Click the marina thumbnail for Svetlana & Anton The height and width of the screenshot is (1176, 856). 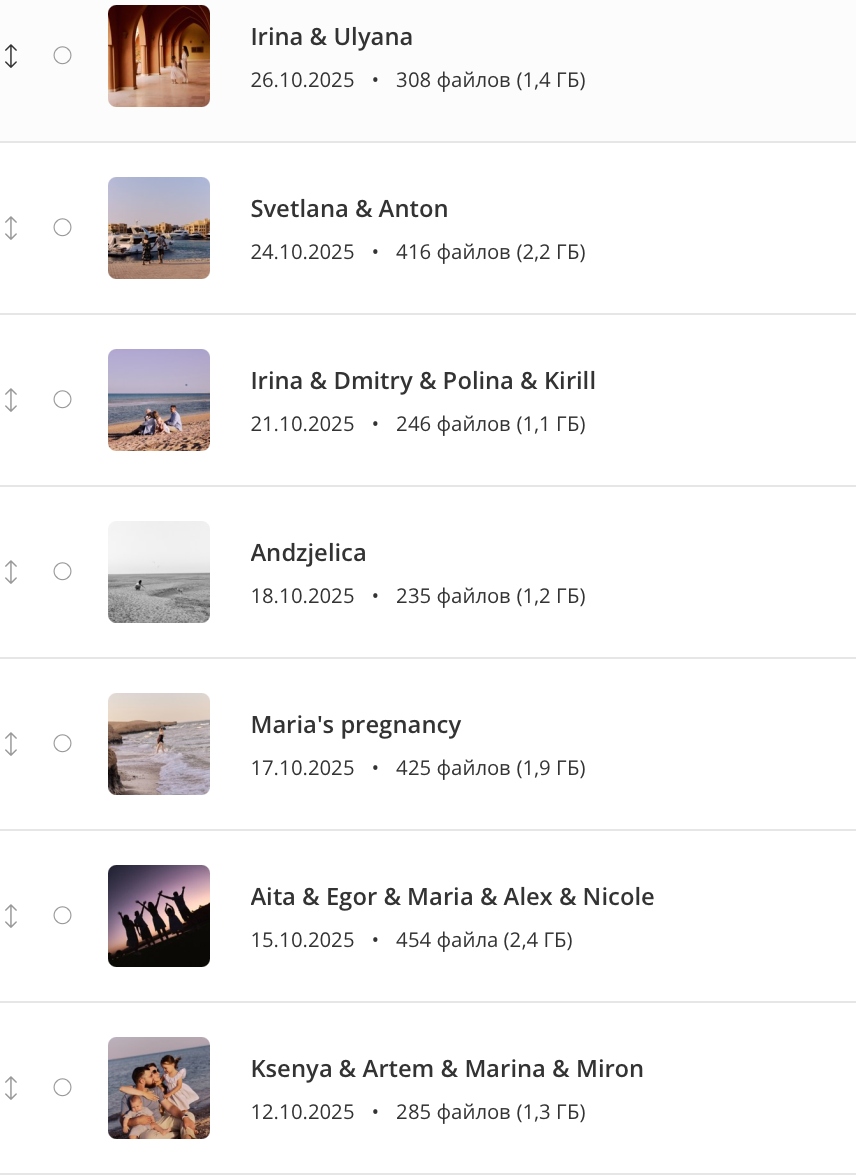click(159, 228)
